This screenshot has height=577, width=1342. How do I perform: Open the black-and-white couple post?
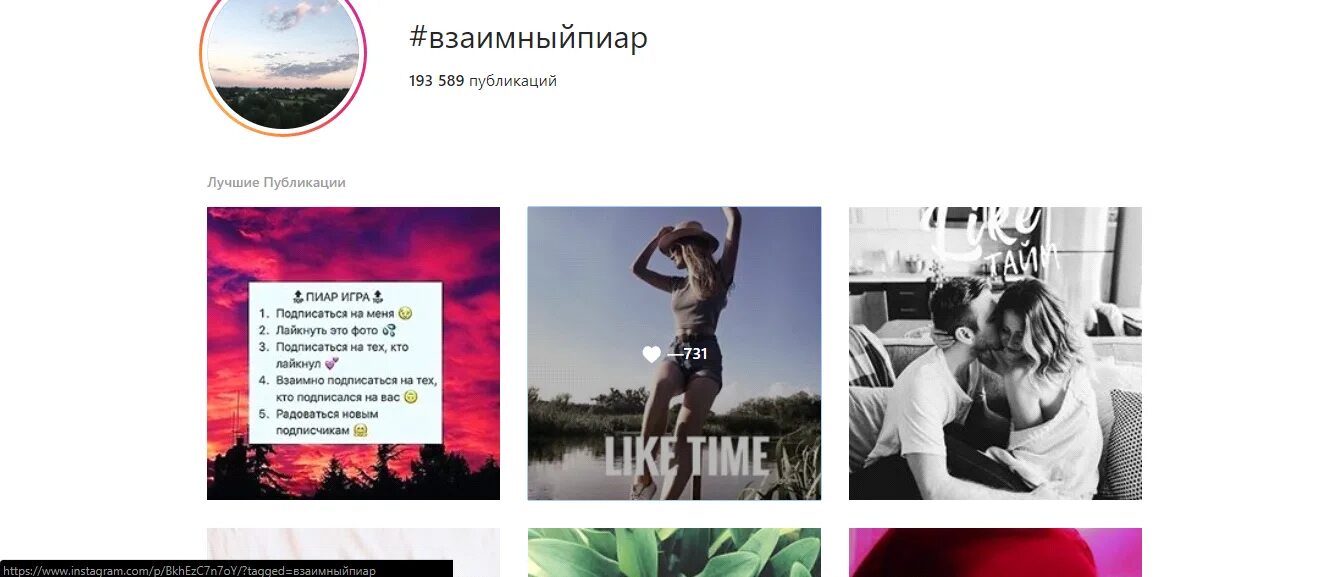pyautogui.click(x=995, y=353)
